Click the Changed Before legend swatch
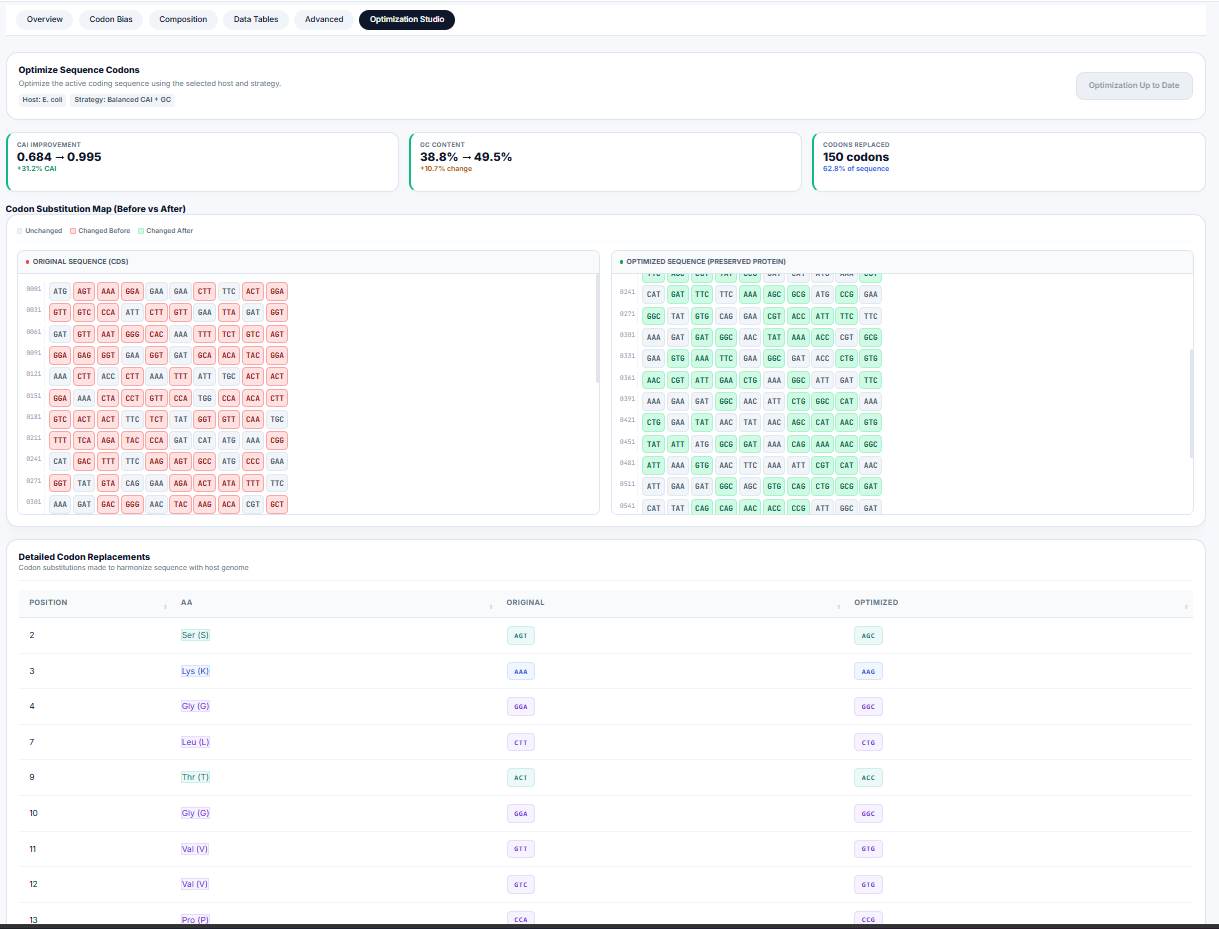The width and height of the screenshot is (1219, 929). 73,231
